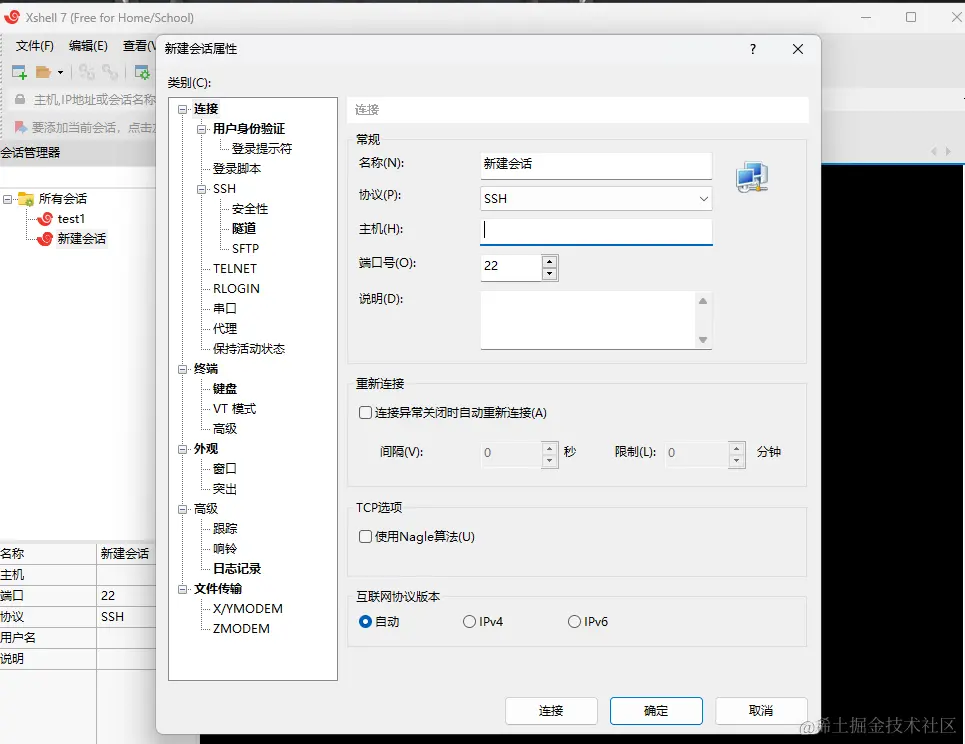Collapse the 用户身份验证 tree node
Image resolution: width=965 pixels, height=744 pixels.
201,129
